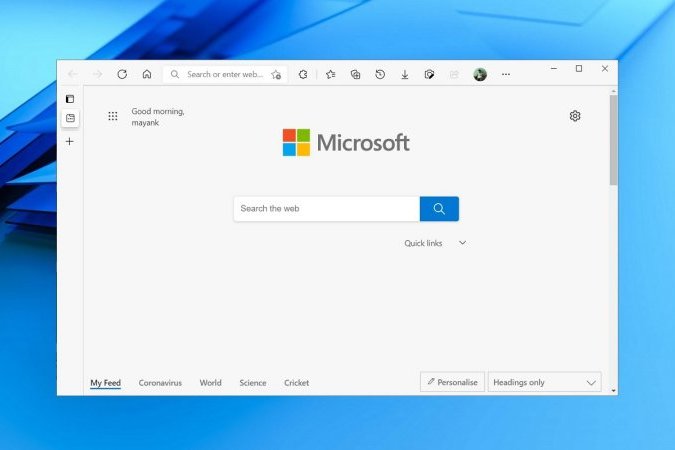This screenshot has height=450, width=675.
Task: Open the History icon
Action: pos(380,74)
